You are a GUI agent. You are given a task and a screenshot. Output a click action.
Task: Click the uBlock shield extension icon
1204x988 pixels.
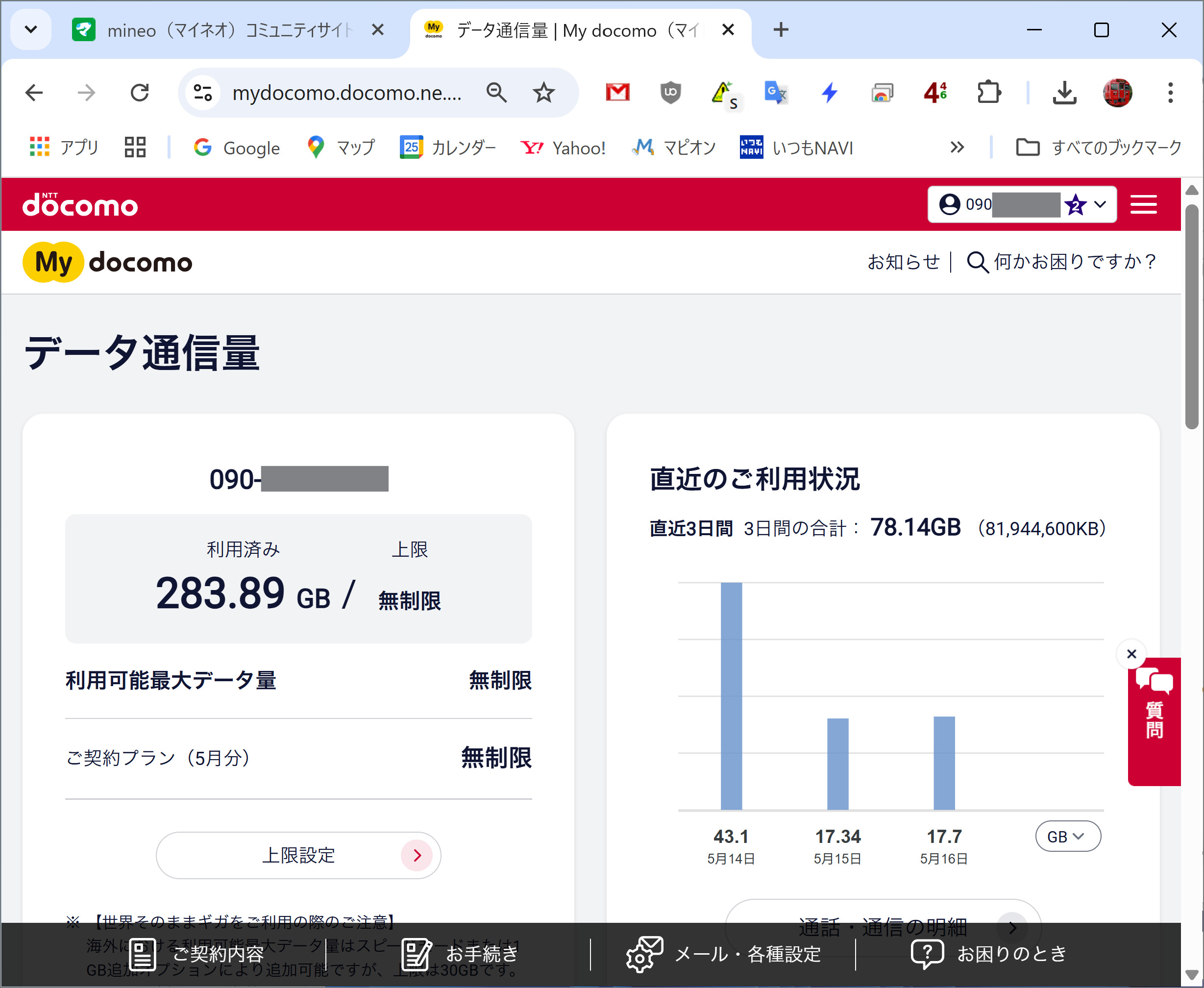[x=670, y=92]
